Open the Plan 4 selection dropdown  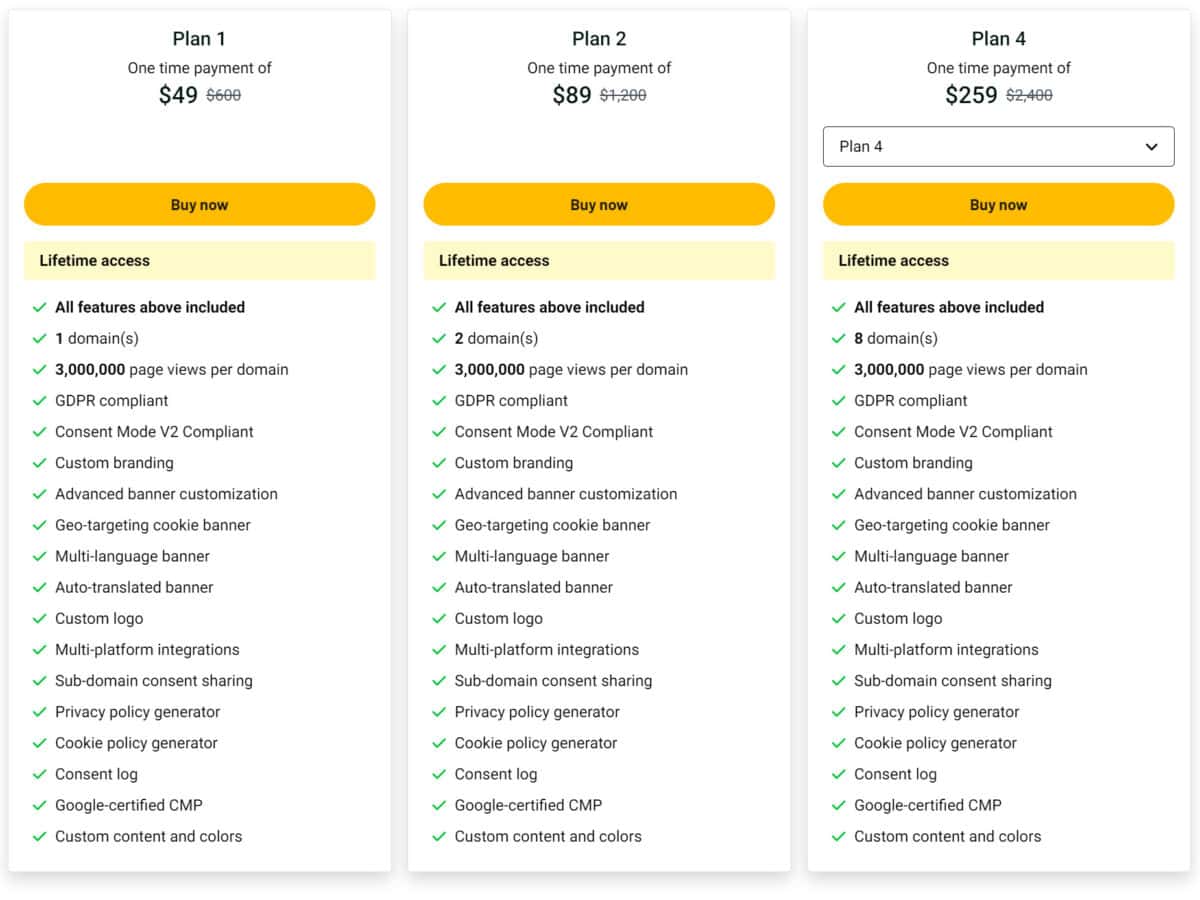[998, 146]
